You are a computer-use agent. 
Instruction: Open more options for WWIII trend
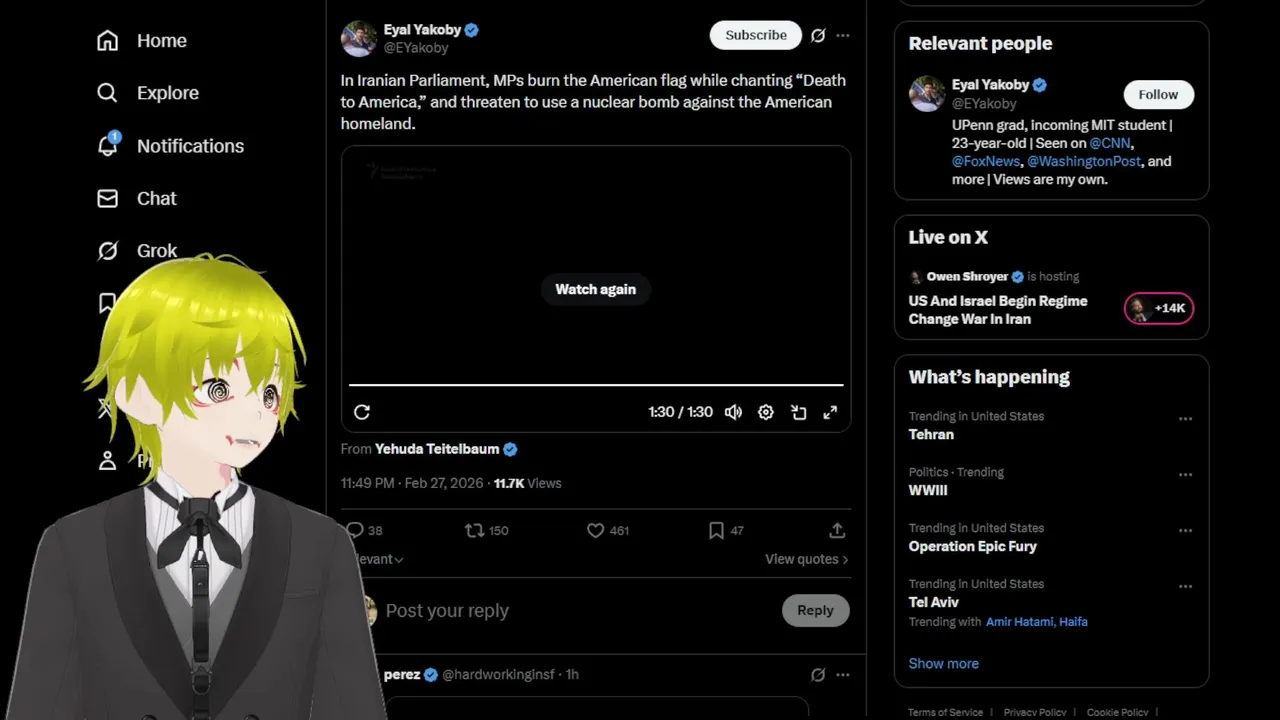pos(1186,475)
